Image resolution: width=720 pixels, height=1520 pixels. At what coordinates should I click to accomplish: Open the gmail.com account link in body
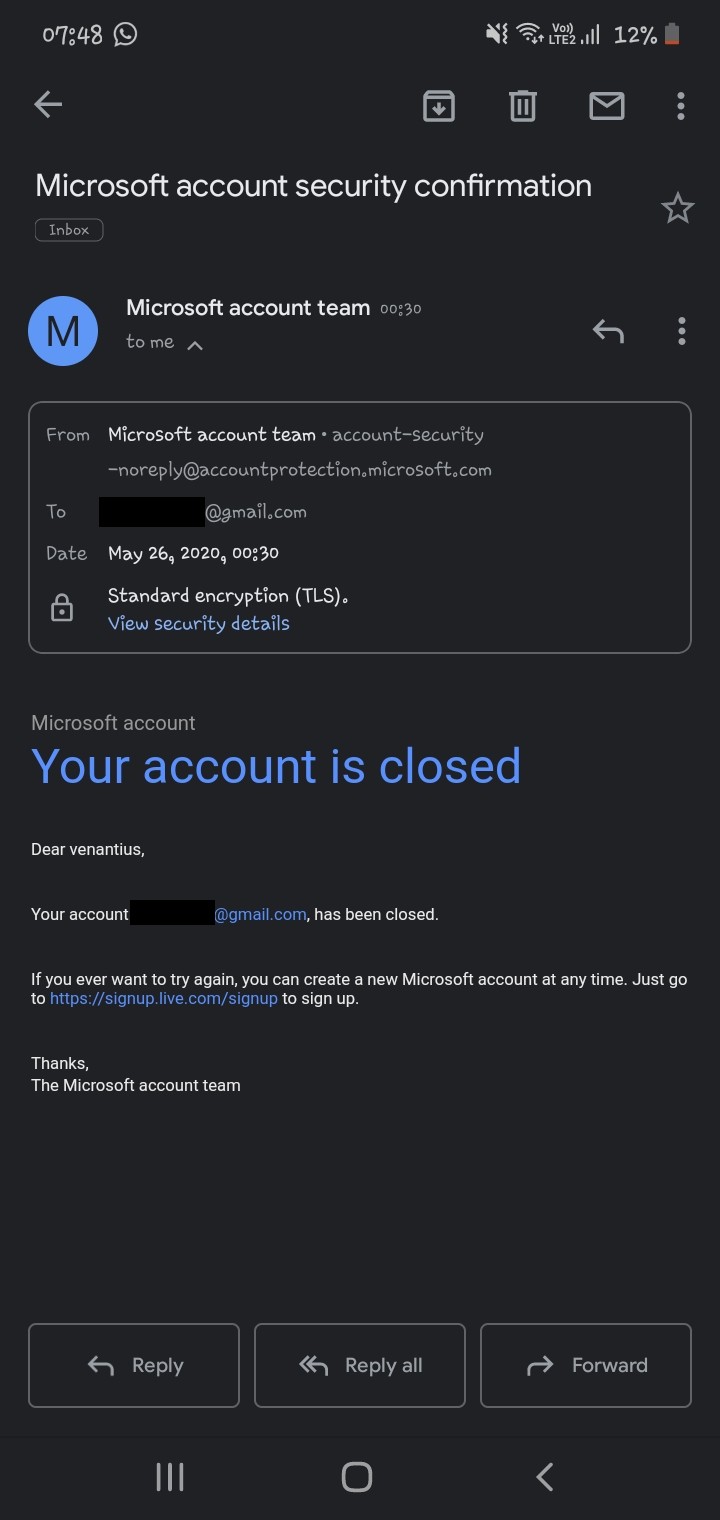click(260, 914)
